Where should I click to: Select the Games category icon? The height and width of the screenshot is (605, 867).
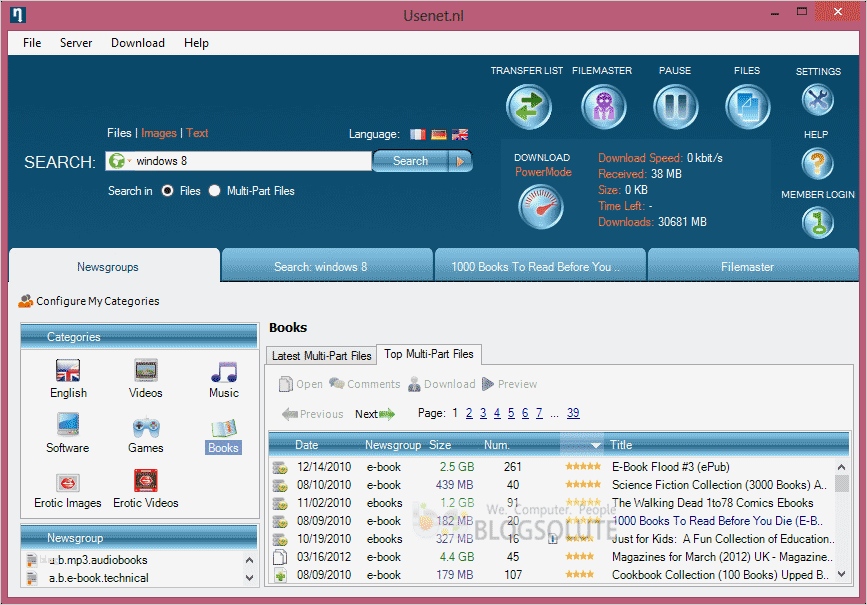(146, 427)
